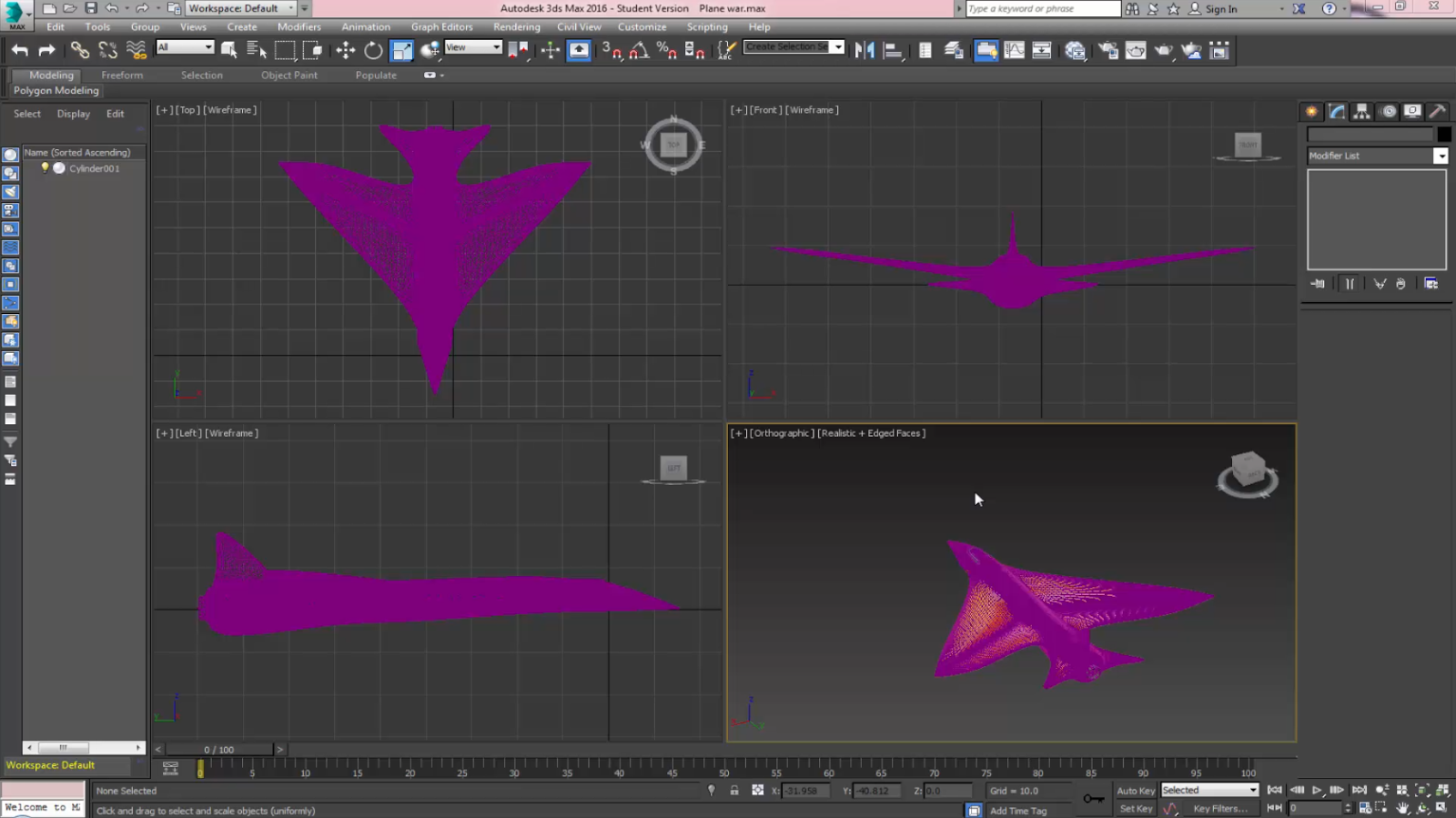Open the Material Editor icon
The width and height of the screenshot is (1456, 818).
(x=1076, y=50)
